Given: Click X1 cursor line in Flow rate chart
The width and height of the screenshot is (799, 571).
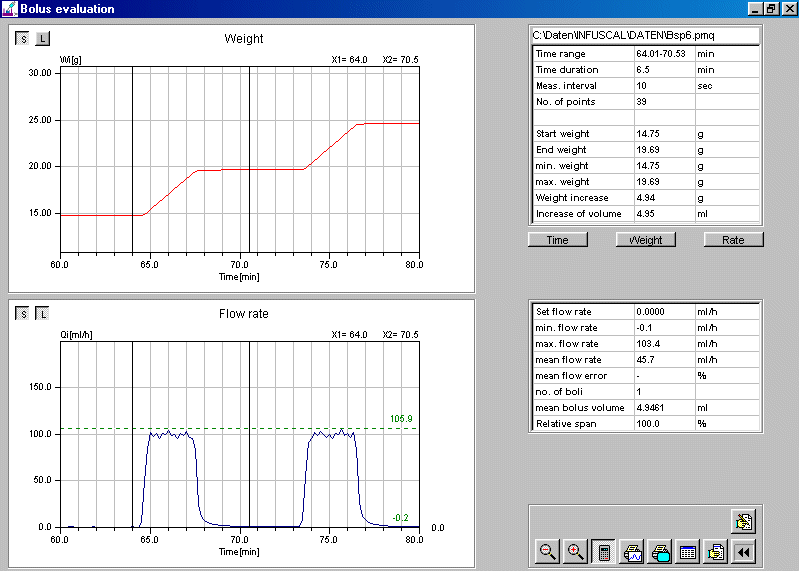Looking at the screenshot, I should 132,434.
